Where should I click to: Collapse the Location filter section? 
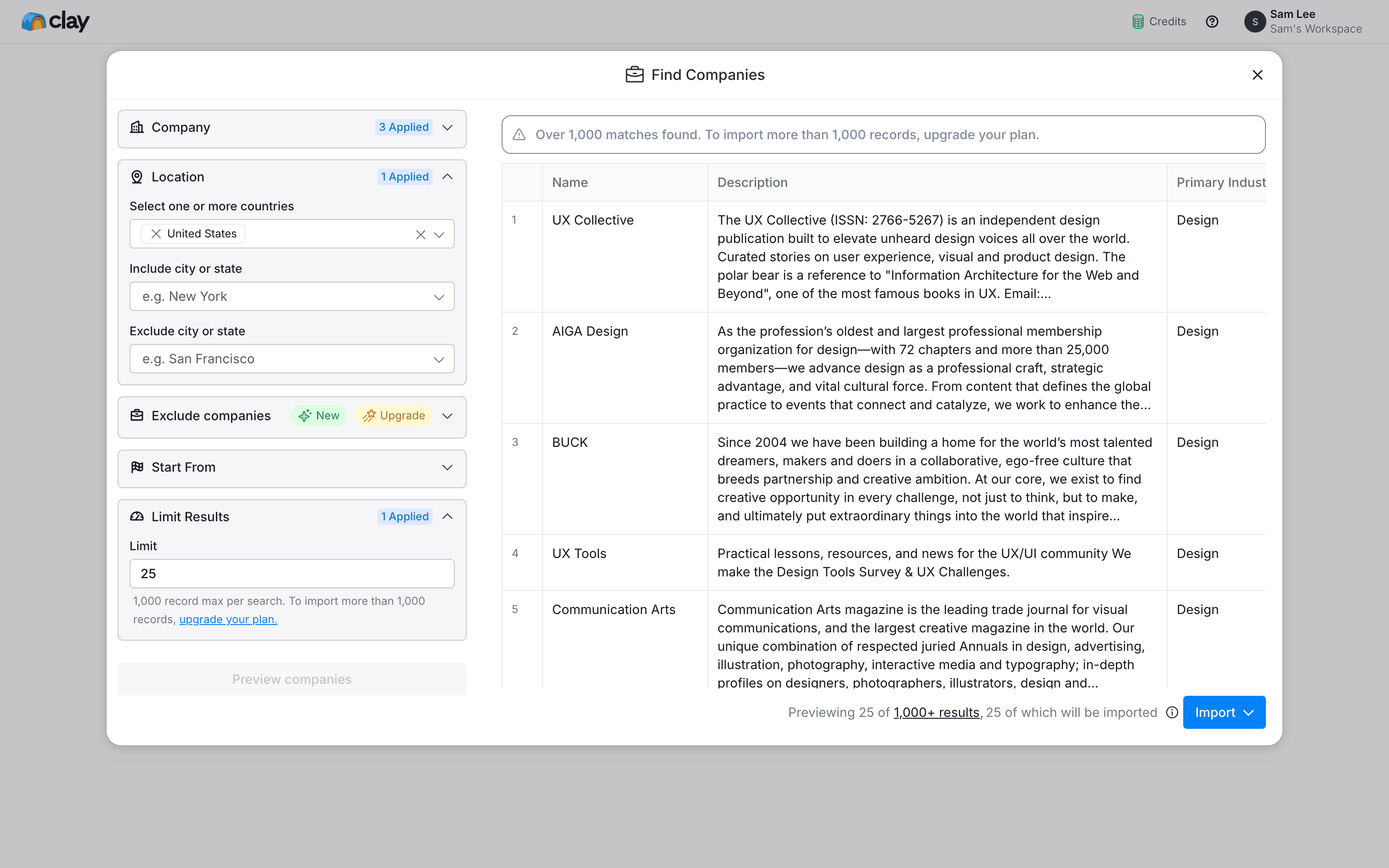447,177
